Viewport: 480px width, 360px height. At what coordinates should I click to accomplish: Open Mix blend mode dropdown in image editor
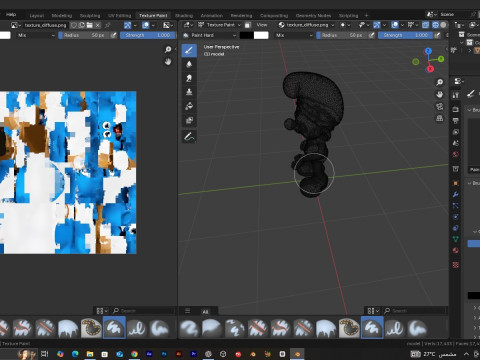coord(36,35)
